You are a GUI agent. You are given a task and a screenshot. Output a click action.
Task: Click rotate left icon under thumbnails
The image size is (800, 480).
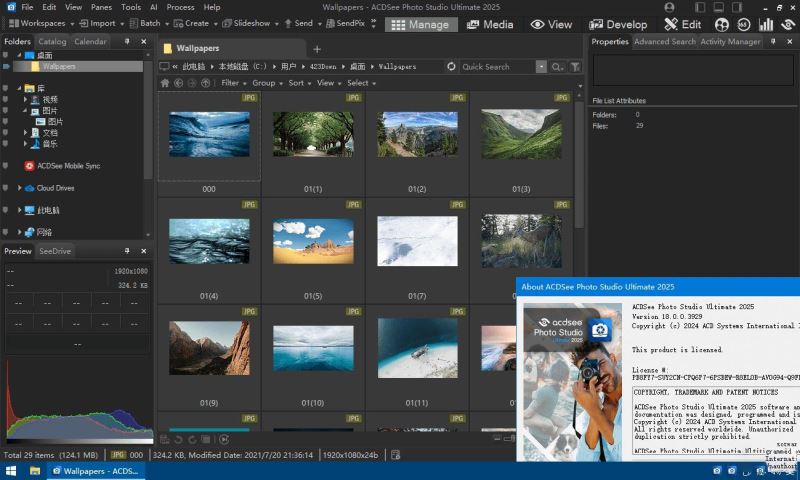[x=179, y=439]
